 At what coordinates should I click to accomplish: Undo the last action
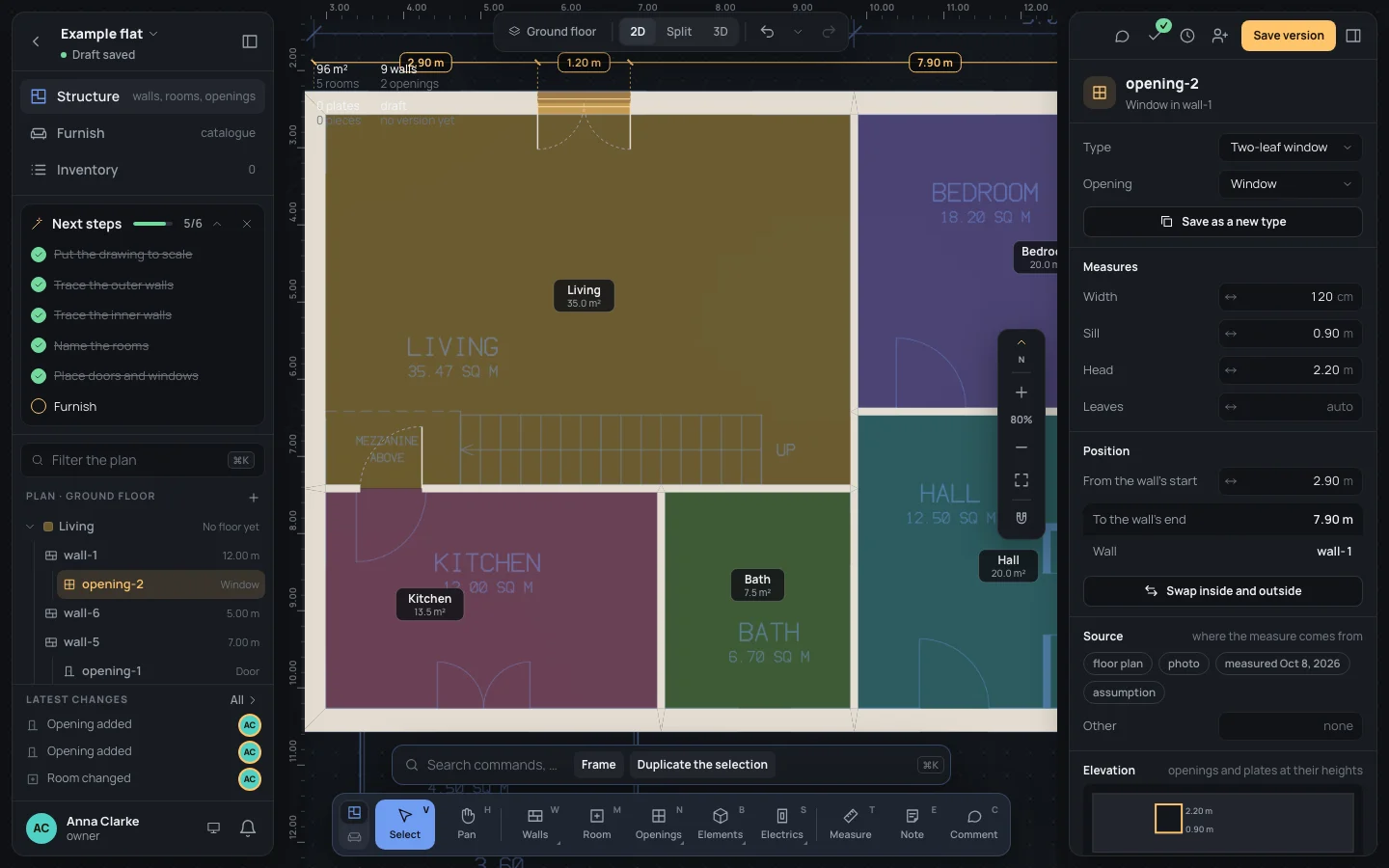767,32
